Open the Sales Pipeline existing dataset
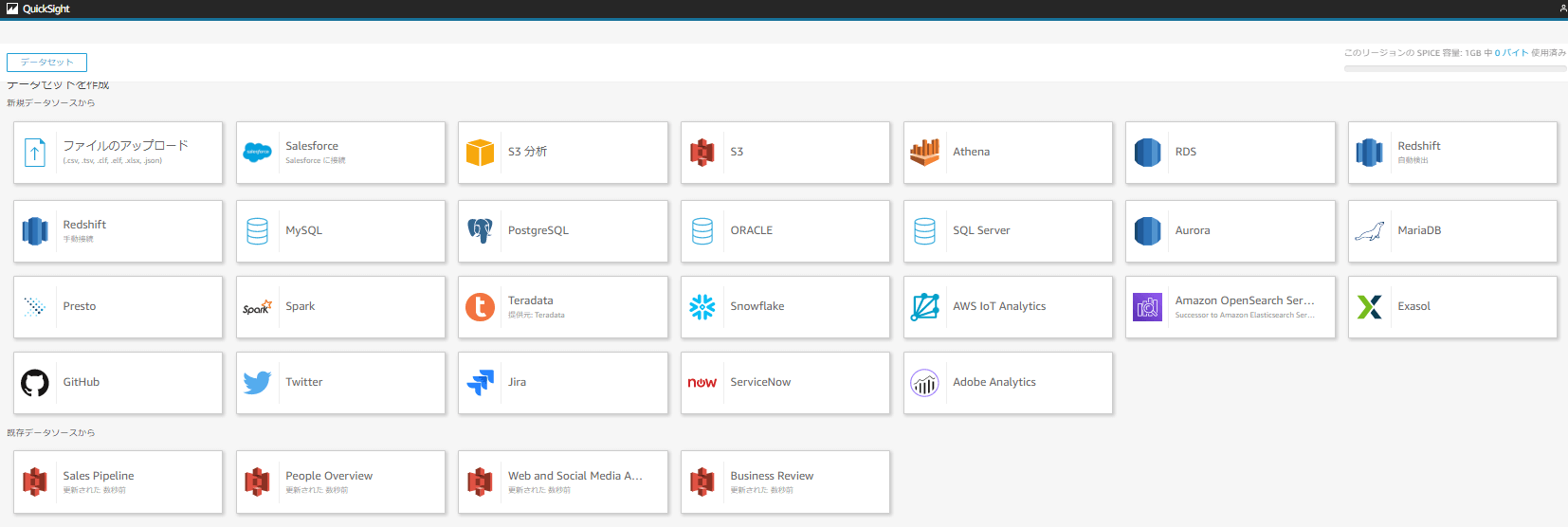 pos(118,482)
